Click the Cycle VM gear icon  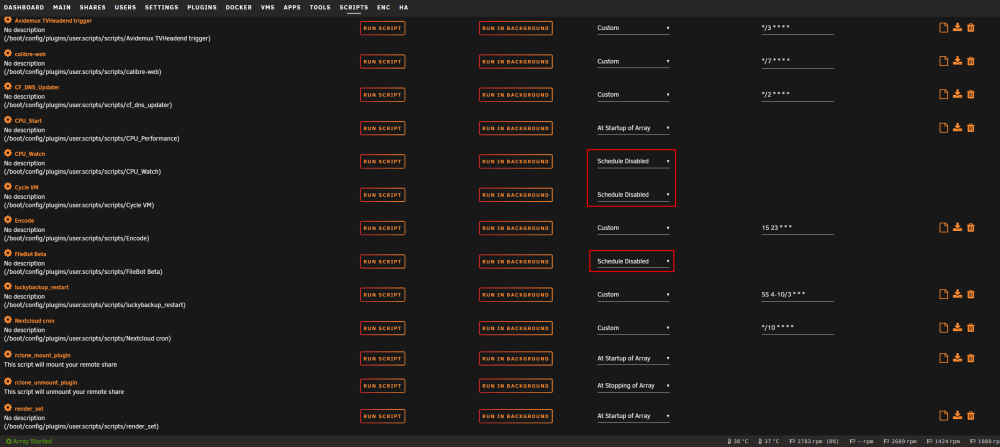coord(8,187)
